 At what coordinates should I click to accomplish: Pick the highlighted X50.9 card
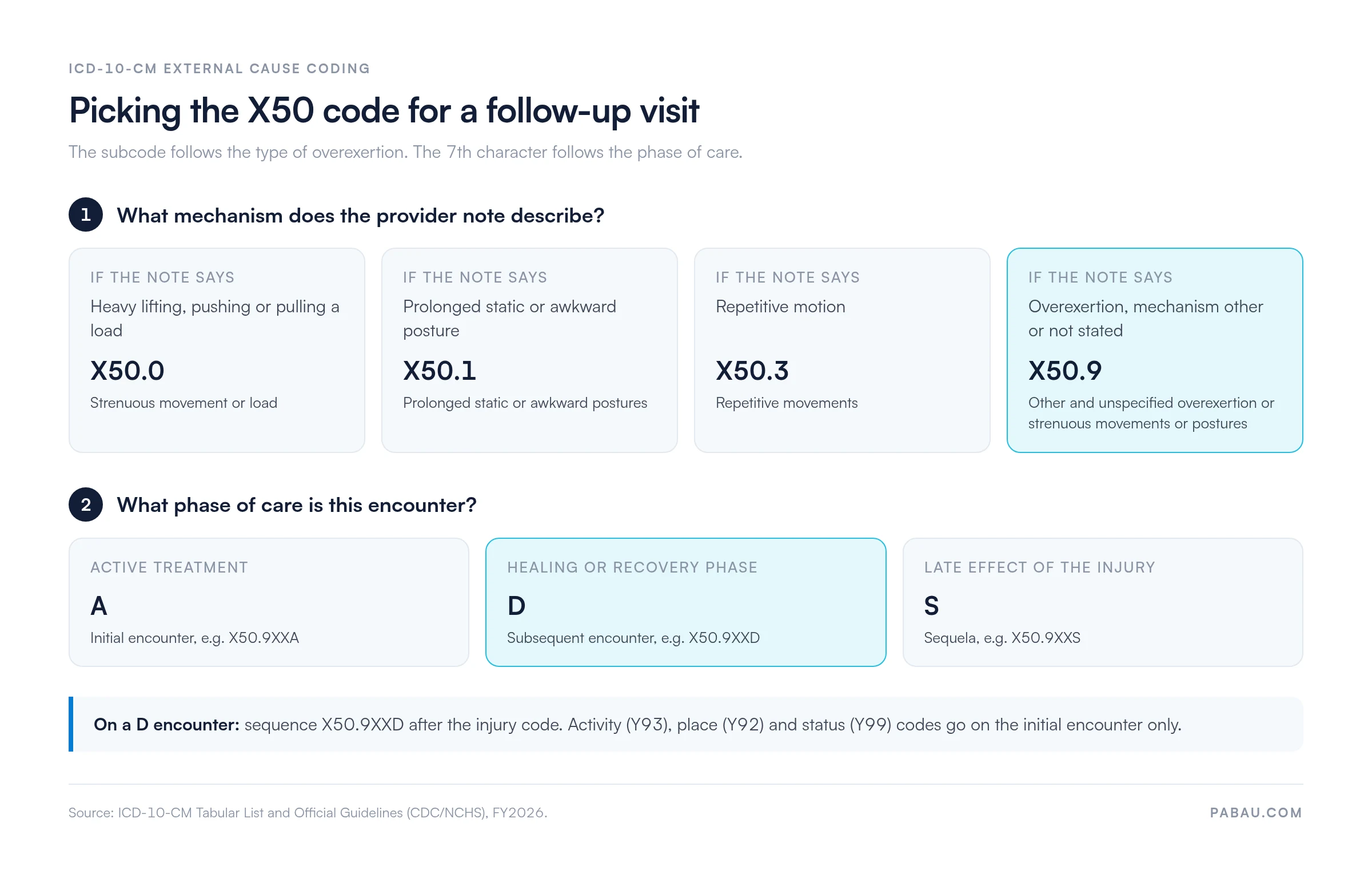pyautogui.click(x=1155, y=350)
